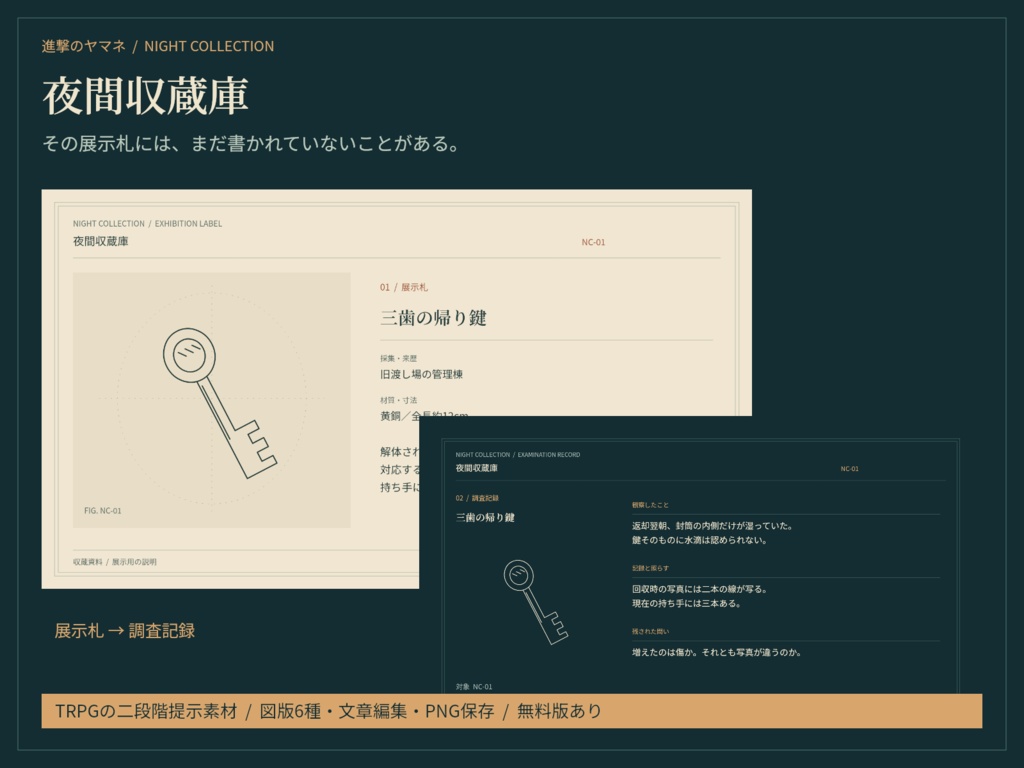Click '夜間収蔵庫' in the beige card header
Viewport: 1024px width, 768px height.
(101, 241)
